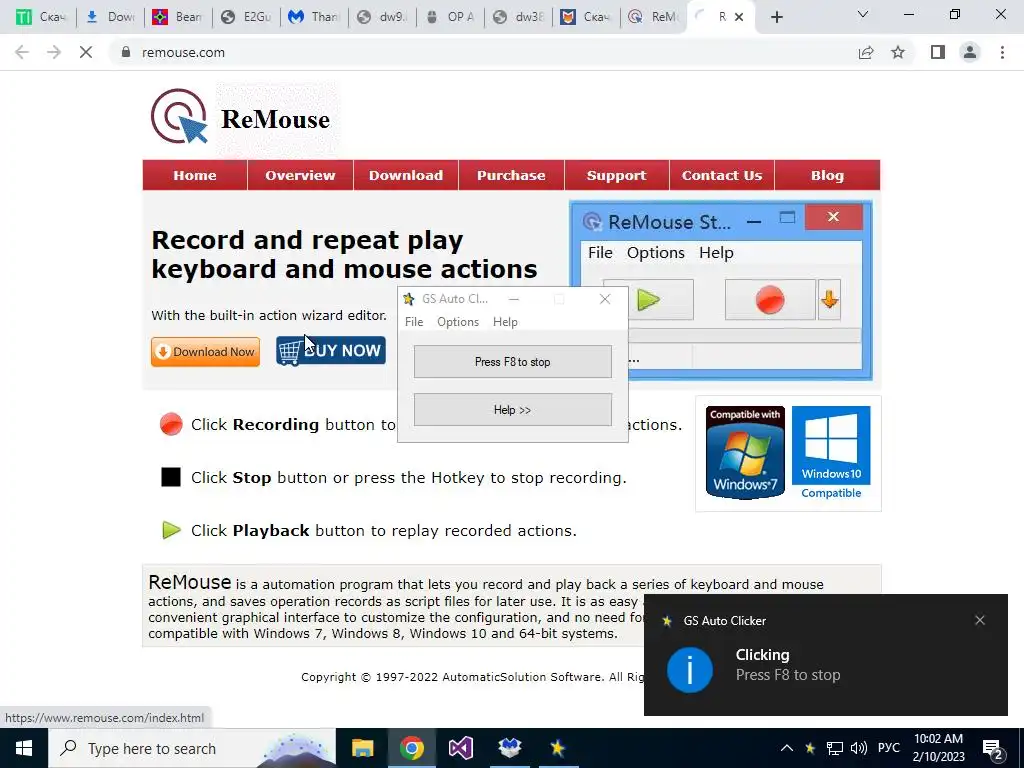Open the Overview navigation tab
This screenshot has height=768, width=1024.
pyautogui.click(x=300, y=175)
